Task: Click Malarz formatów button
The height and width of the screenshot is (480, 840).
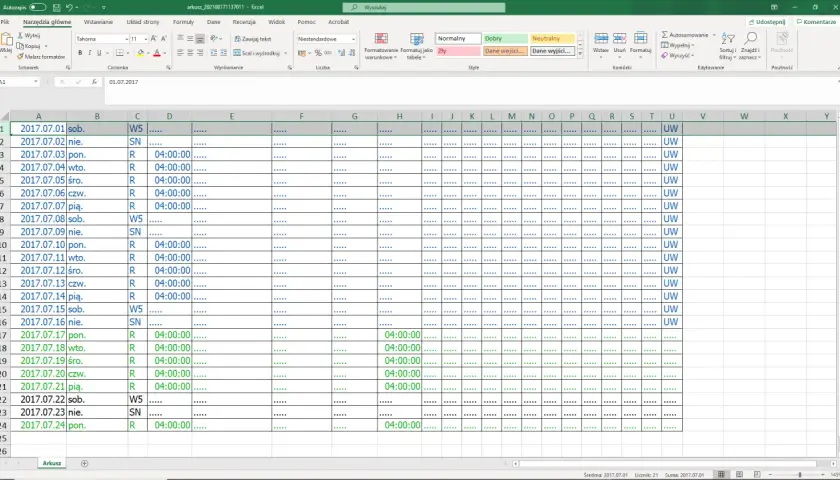Action: [x=41, y=56]
